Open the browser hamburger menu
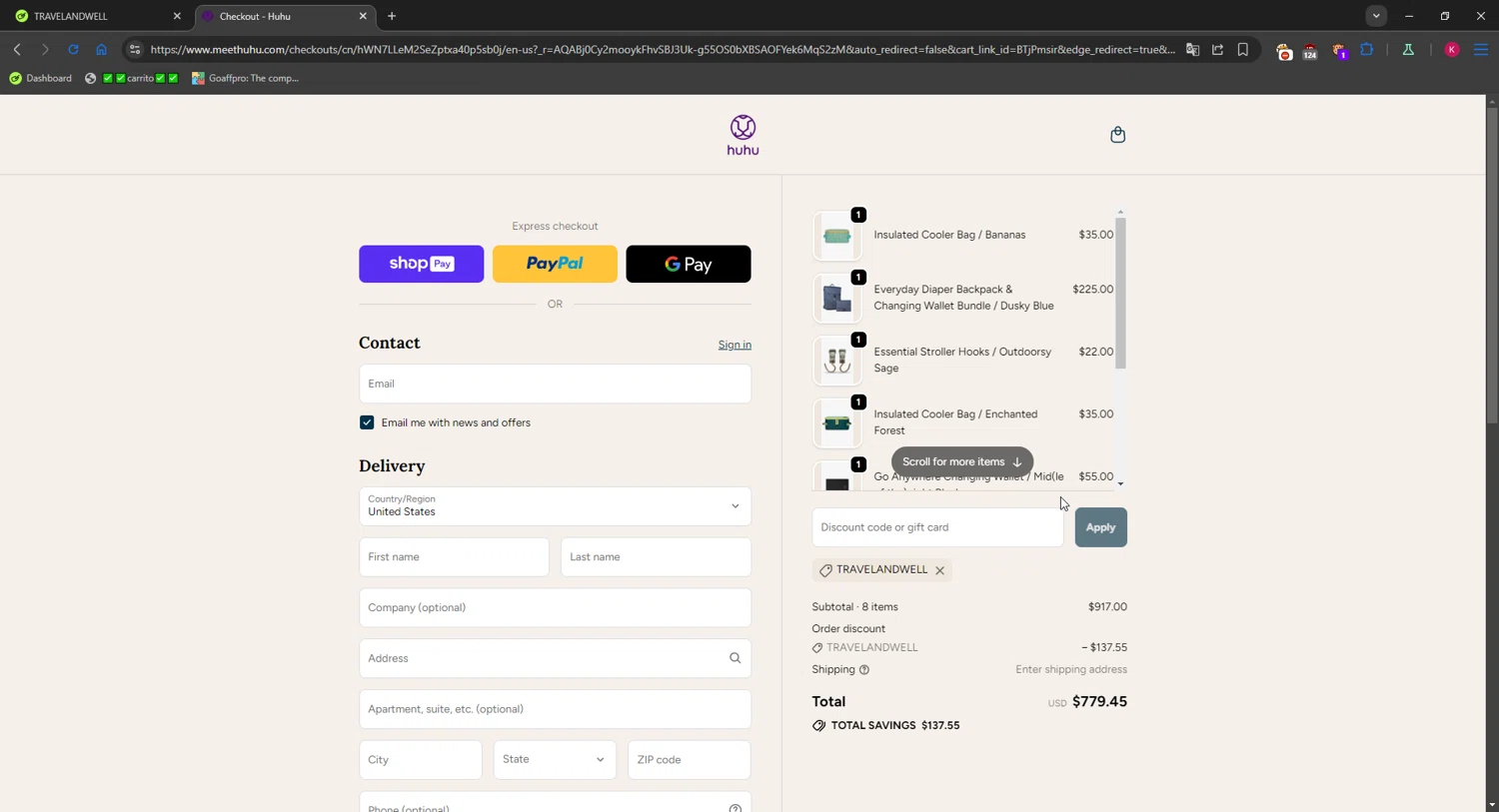The height and width of the screenshot is (812, 1499). [x=1481, y=49]
